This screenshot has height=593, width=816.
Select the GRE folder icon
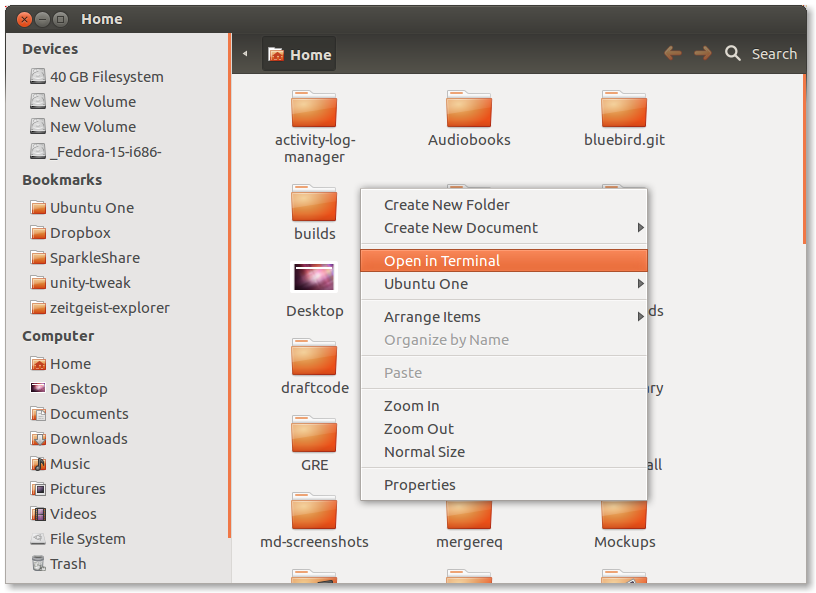click(x=314, y=434)
